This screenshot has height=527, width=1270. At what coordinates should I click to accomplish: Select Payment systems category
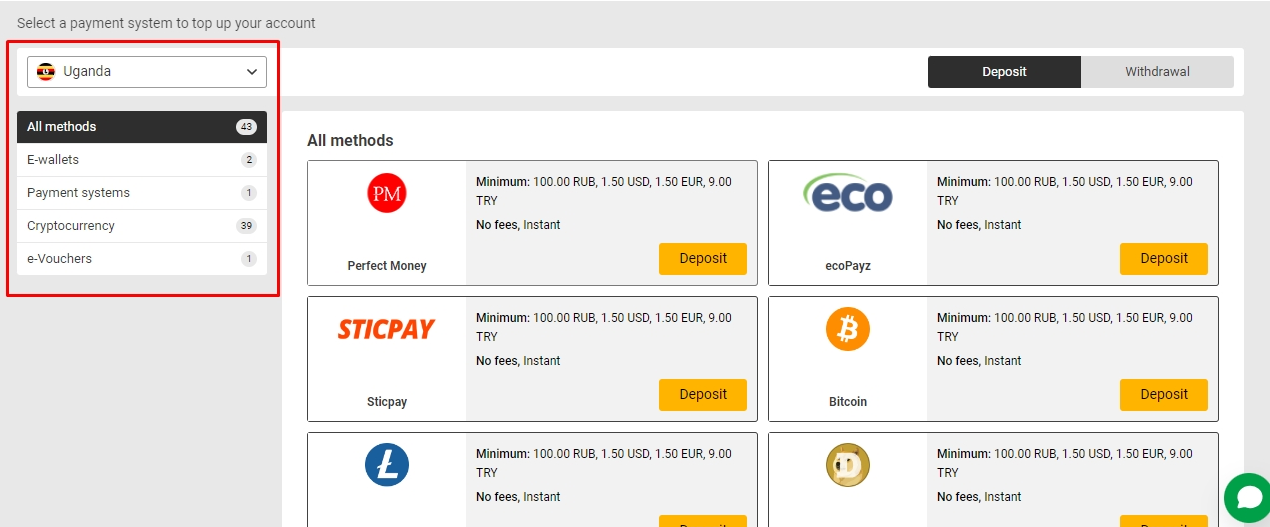tap(142, 193)
